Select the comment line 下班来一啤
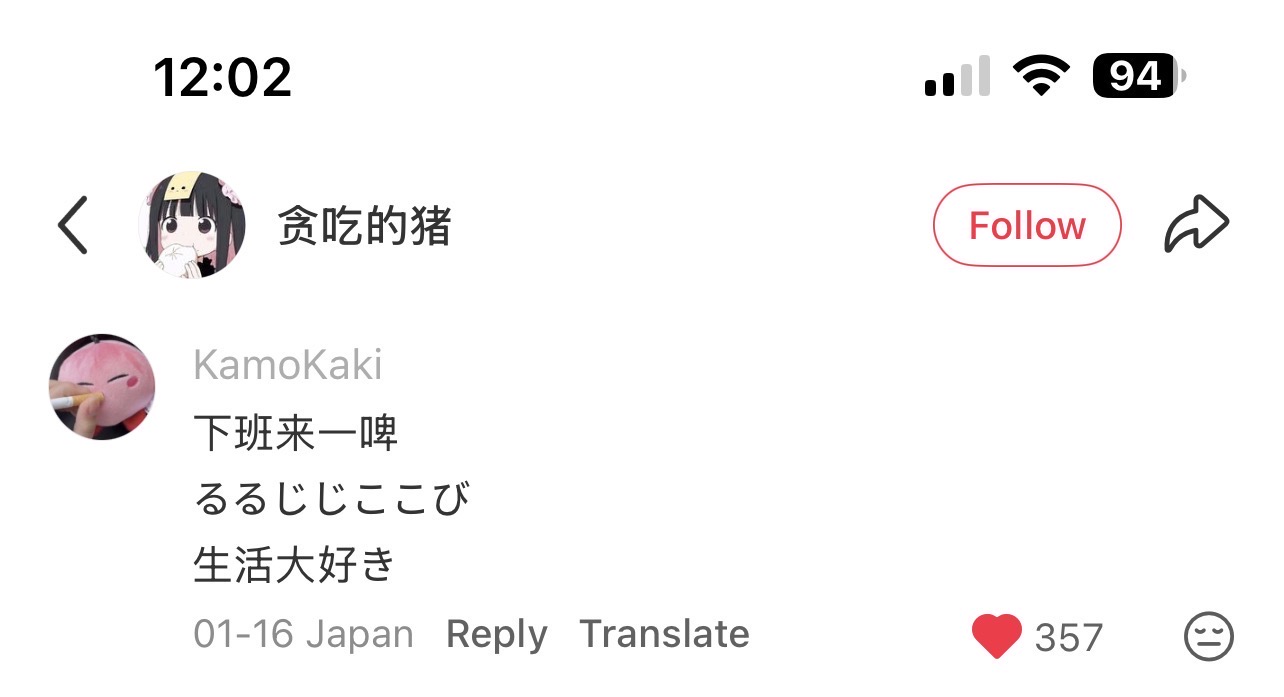Viewport: 1284px width, 697px height. tap(296, 434)
